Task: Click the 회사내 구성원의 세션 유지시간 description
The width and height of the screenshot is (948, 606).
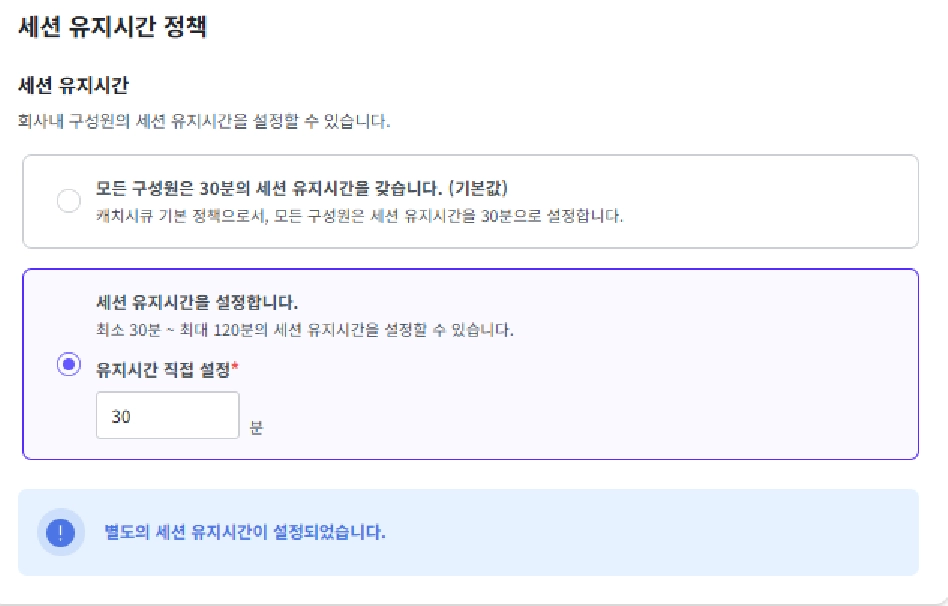Action: (204, 122)
